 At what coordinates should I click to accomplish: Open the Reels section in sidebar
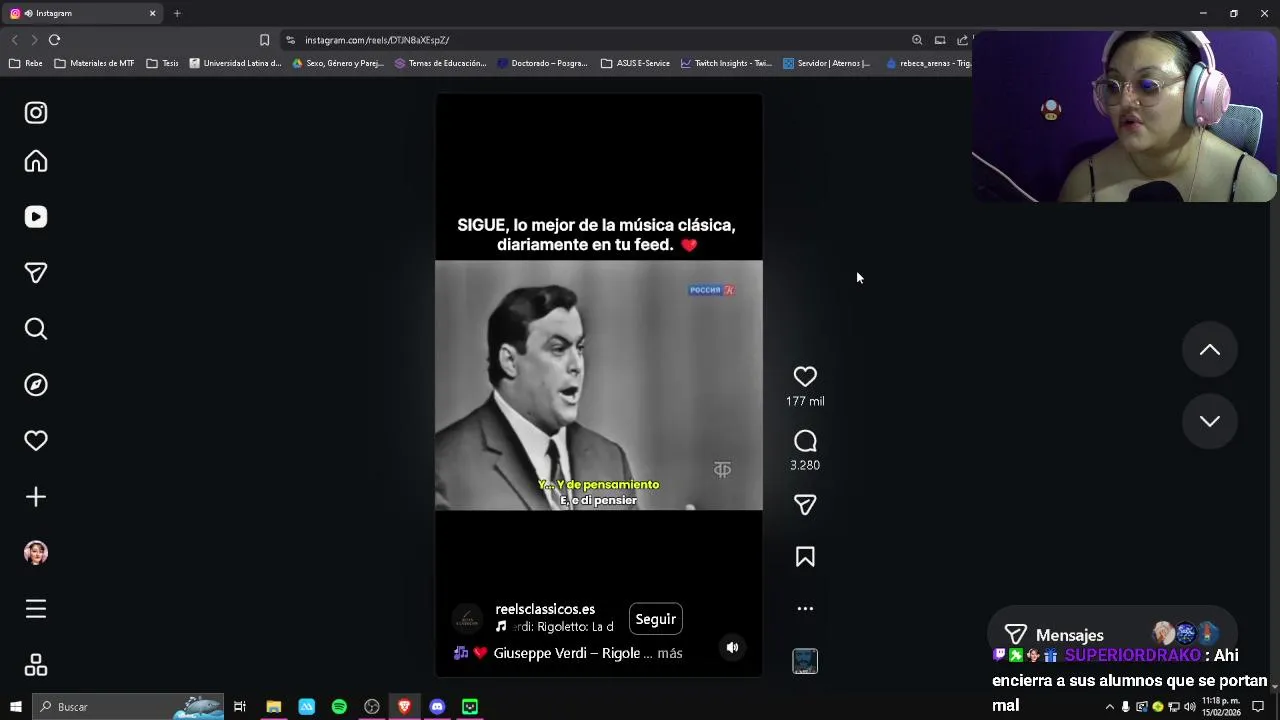(36, 217)
